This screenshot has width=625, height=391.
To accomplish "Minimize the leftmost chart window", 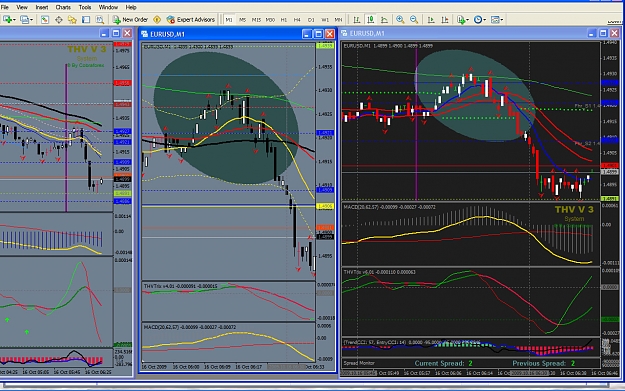I will (x=104, y=33).
